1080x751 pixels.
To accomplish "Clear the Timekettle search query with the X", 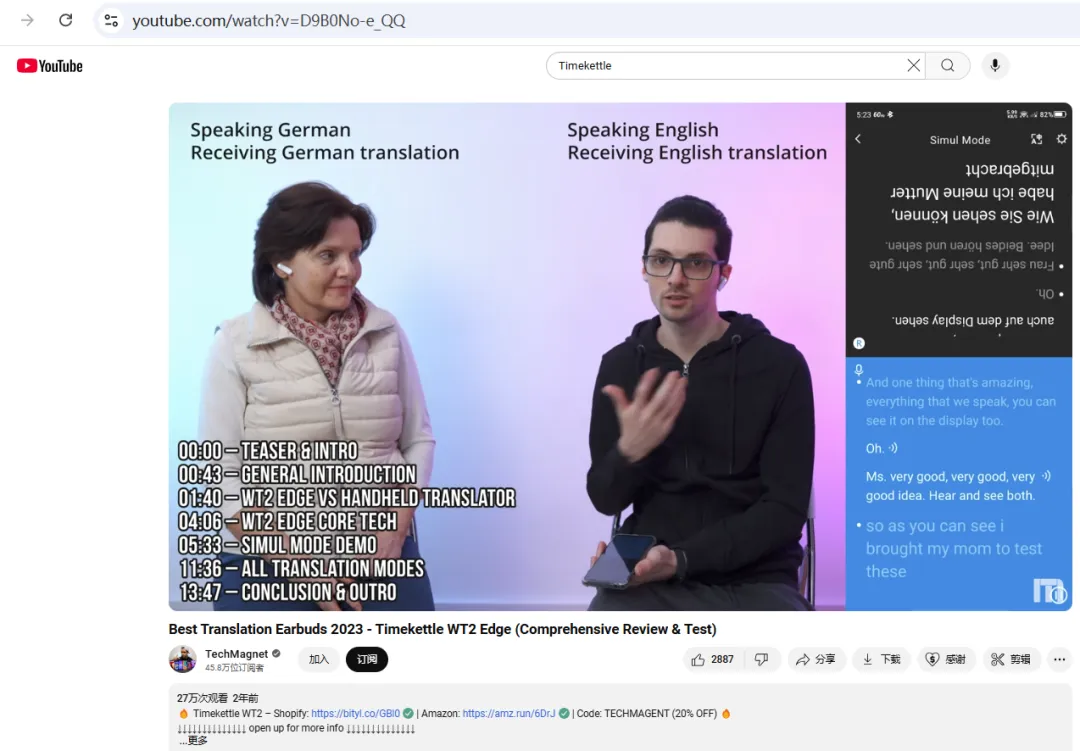I will click(913, 64).
